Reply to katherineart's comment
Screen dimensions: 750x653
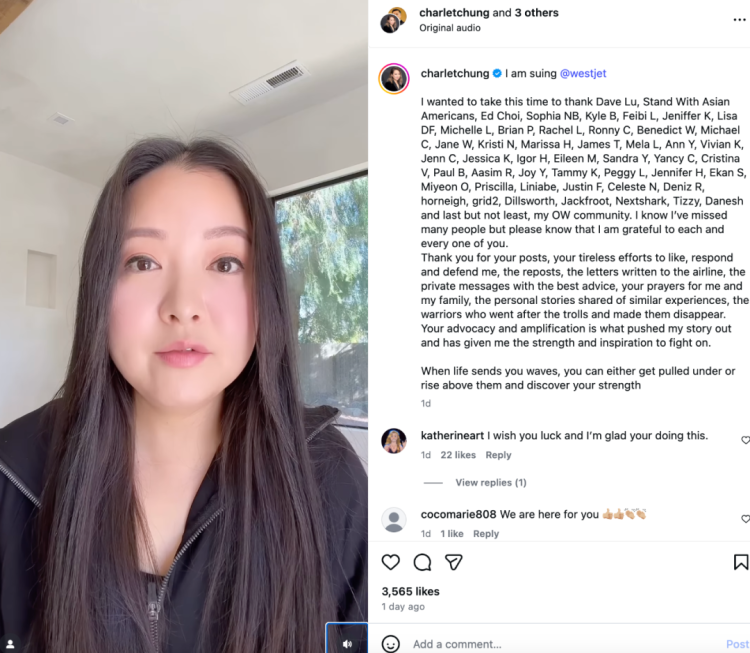pos(498,455)
